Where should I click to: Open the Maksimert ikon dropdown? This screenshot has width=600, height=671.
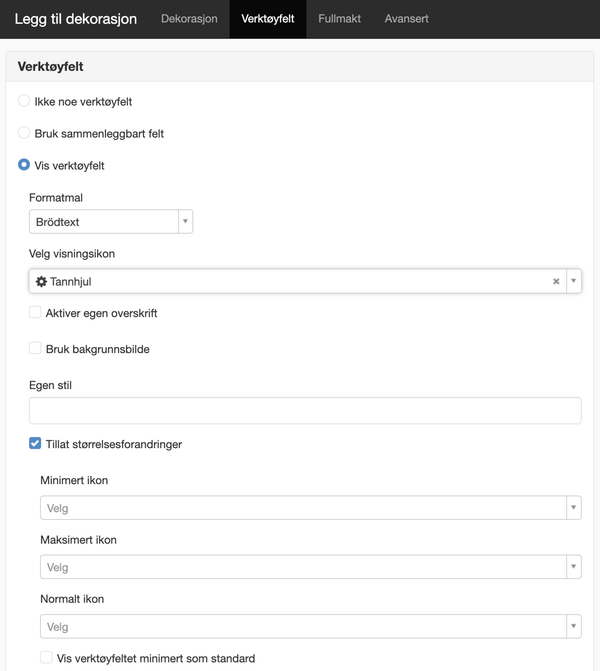311,567
